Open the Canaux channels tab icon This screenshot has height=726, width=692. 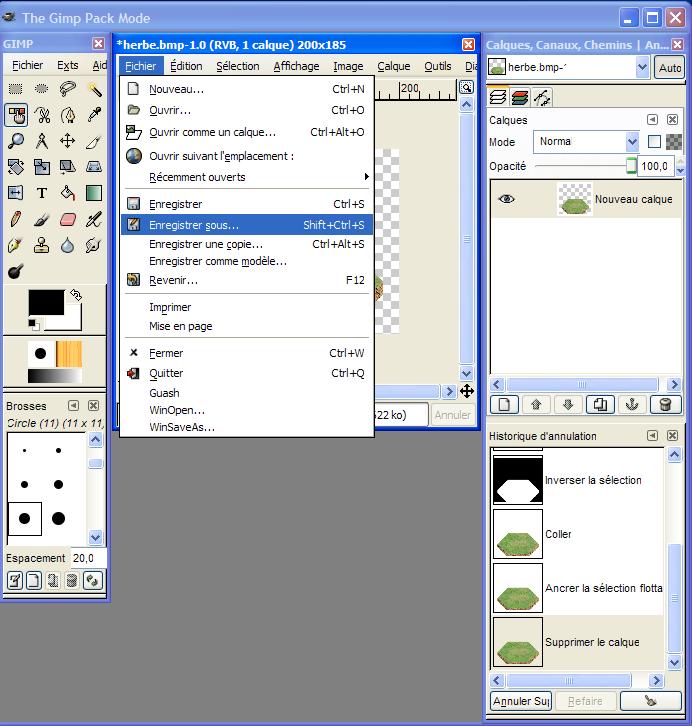[x=520, y=98]
